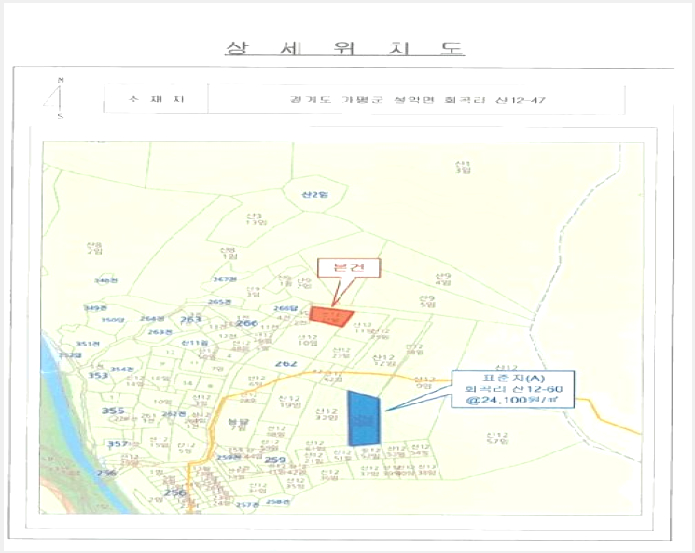Image resolution: width=695 pixels, height=553 pixels.
Task: Click the 349전 parcel label
Action: 95,308
